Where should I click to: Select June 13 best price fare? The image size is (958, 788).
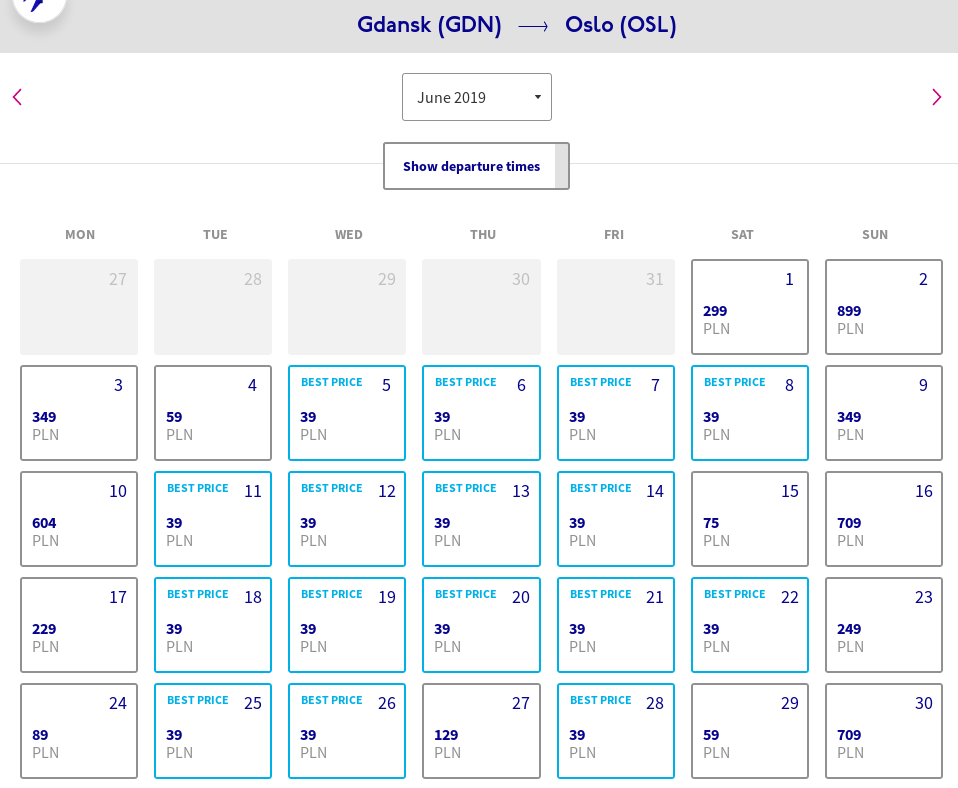(x=481, y=519)
